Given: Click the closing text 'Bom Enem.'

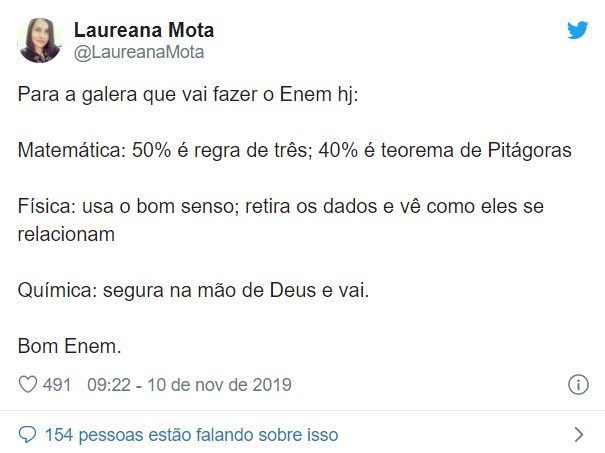Looking at the screenshot, I should tap(69, 346).
